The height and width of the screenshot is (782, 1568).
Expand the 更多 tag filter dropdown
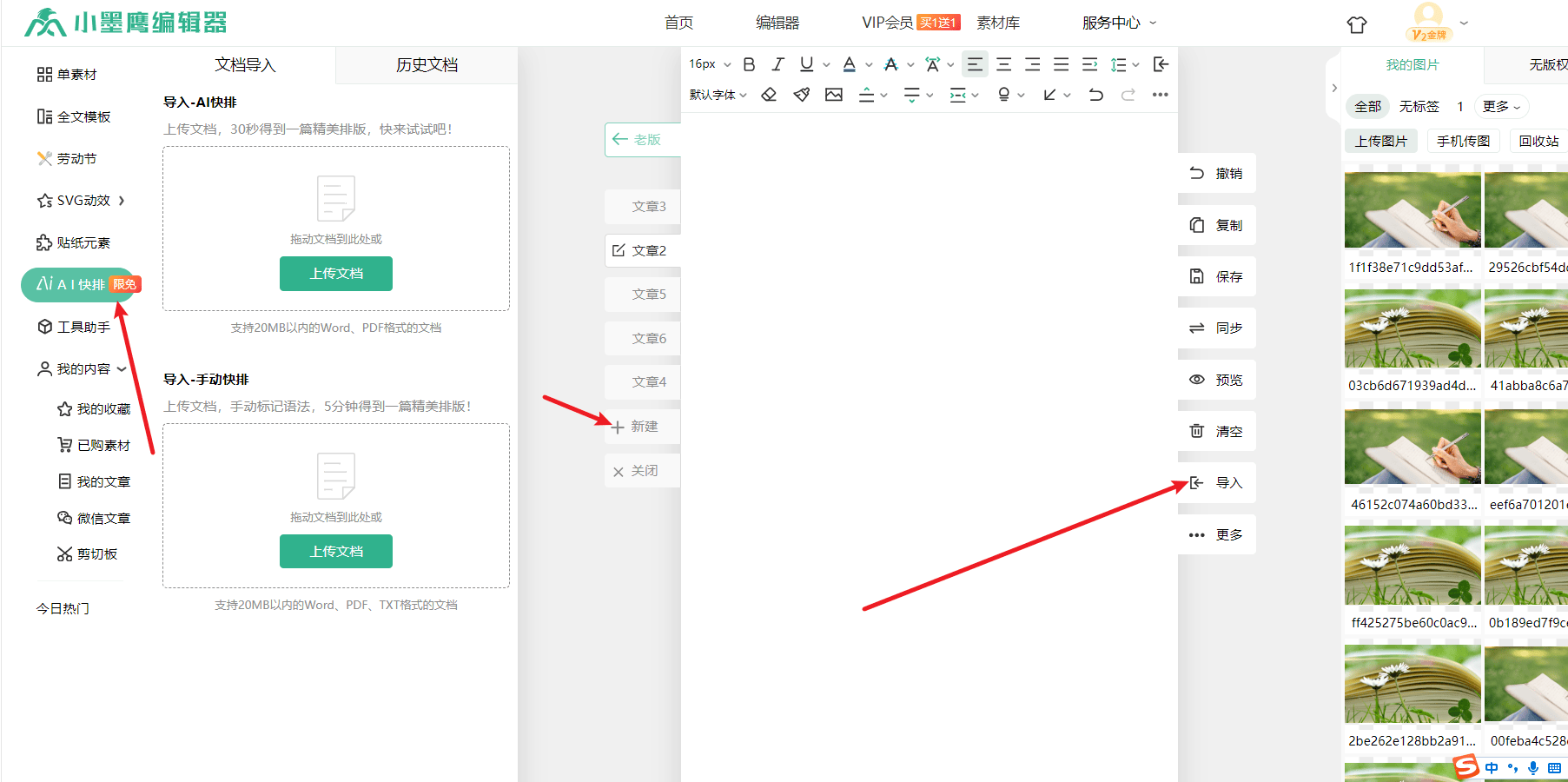point(1502,107)
